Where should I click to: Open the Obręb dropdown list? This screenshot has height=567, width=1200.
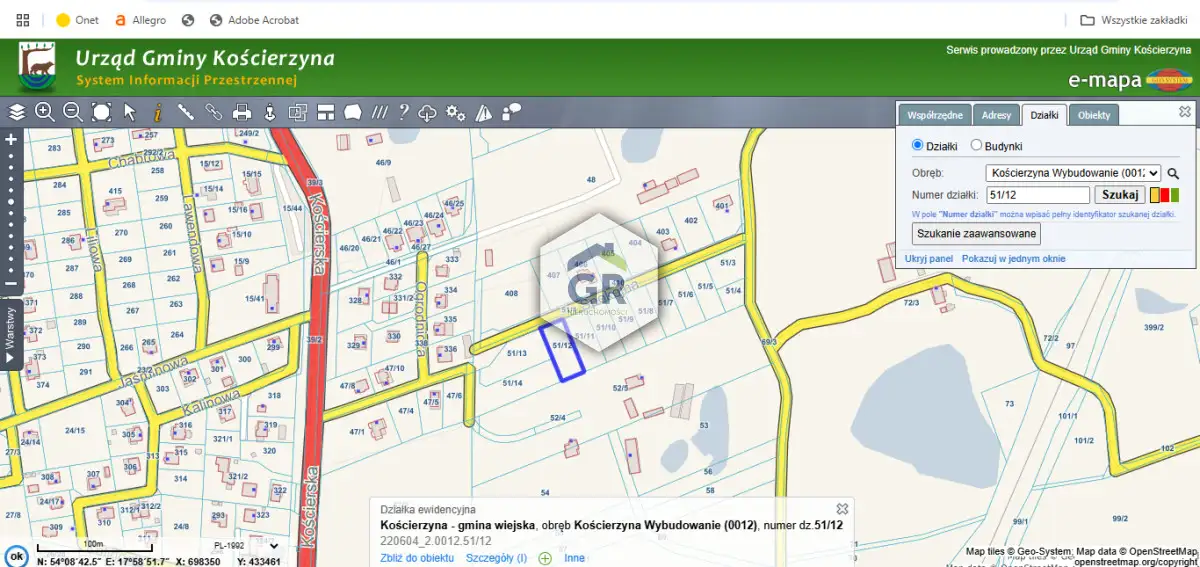pos(1072,173)
